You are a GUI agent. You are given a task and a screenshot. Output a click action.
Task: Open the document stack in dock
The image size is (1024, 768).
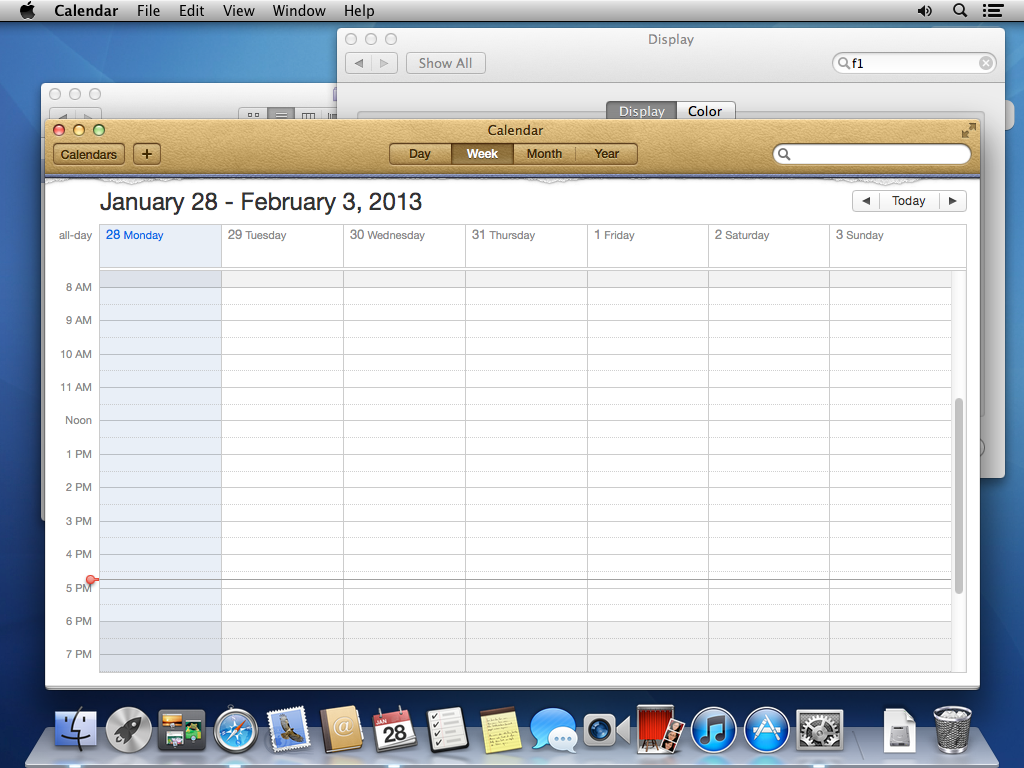[x=899, y=730]
